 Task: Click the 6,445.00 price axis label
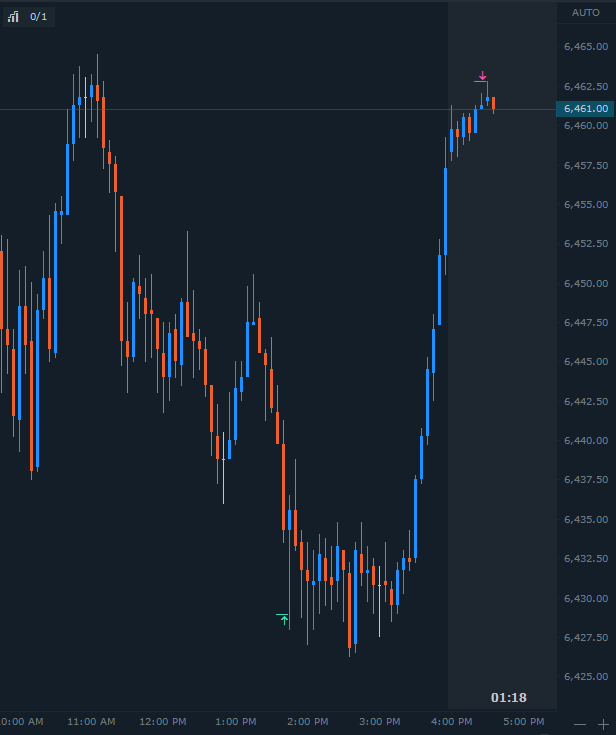pos(586,361)
